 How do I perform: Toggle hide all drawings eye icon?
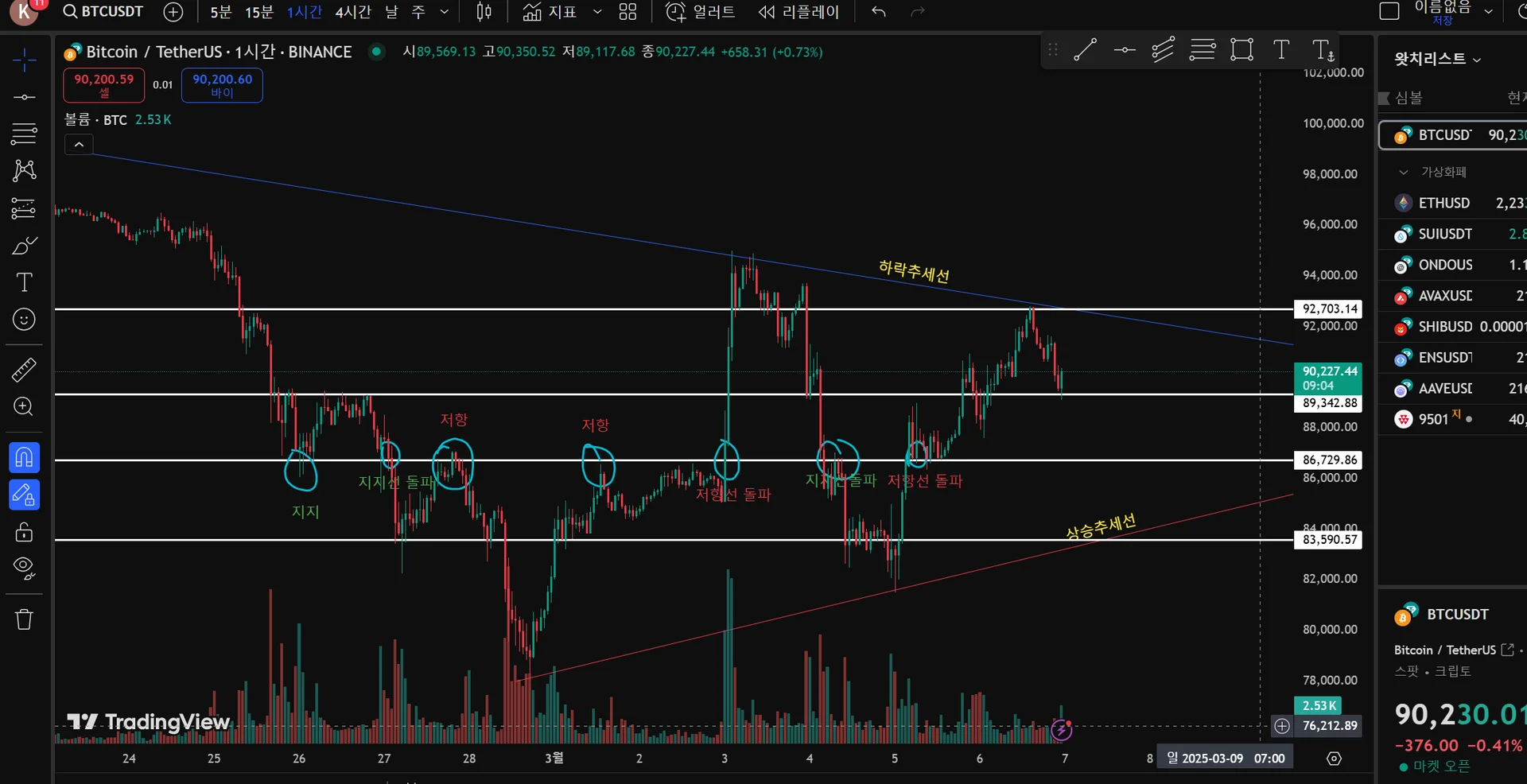24,568
